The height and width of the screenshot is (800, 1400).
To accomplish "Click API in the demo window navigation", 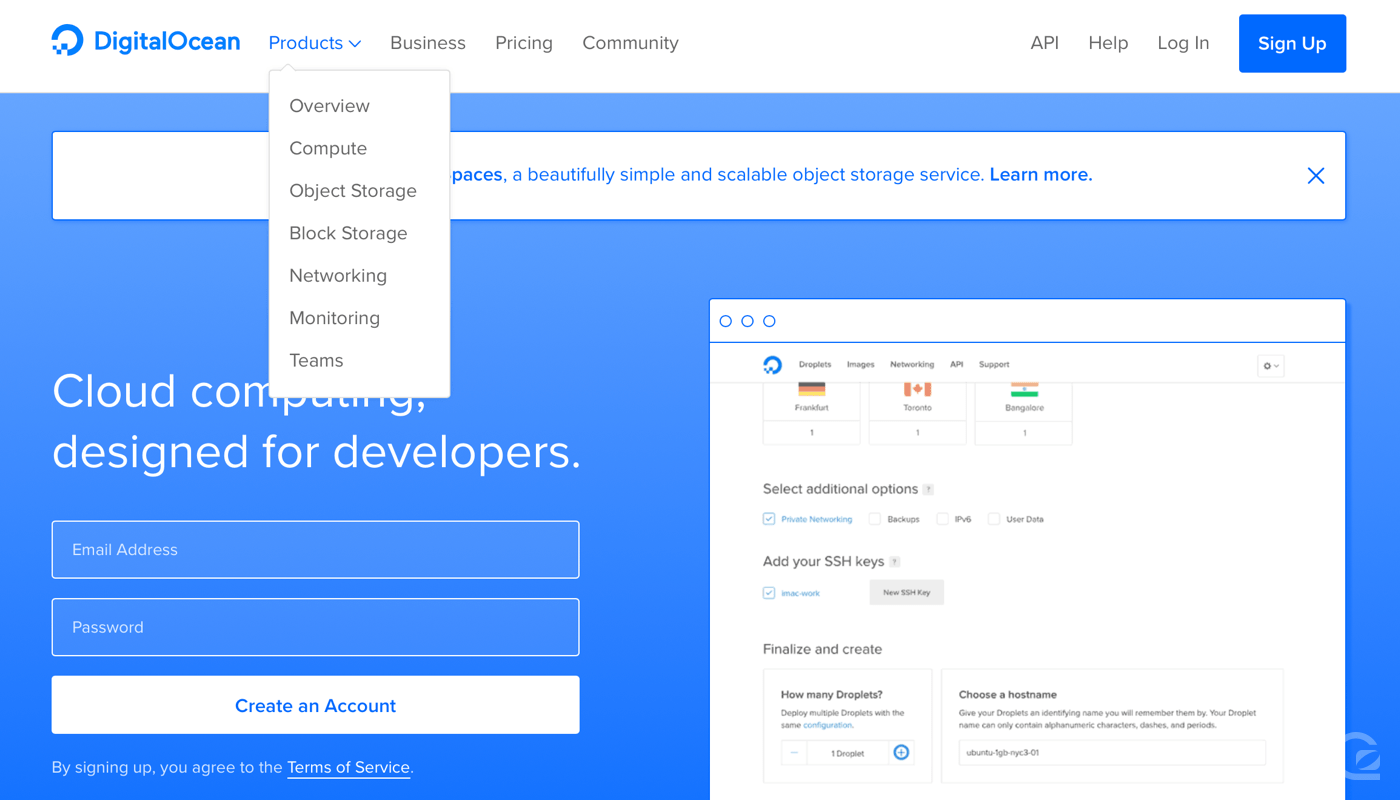I will tap(957, 365).
